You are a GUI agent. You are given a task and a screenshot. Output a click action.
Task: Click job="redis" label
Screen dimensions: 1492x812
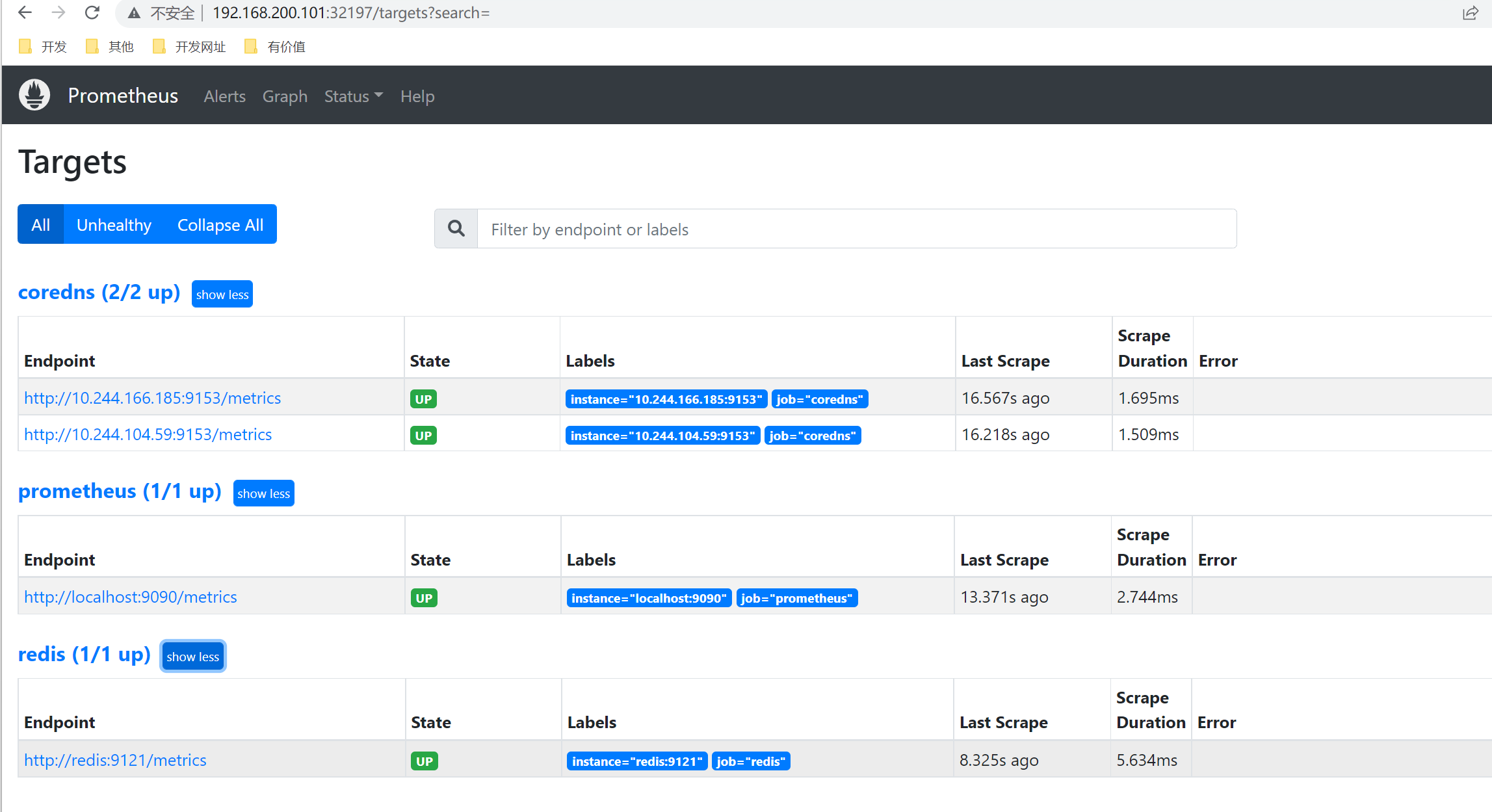click(751, 761)
